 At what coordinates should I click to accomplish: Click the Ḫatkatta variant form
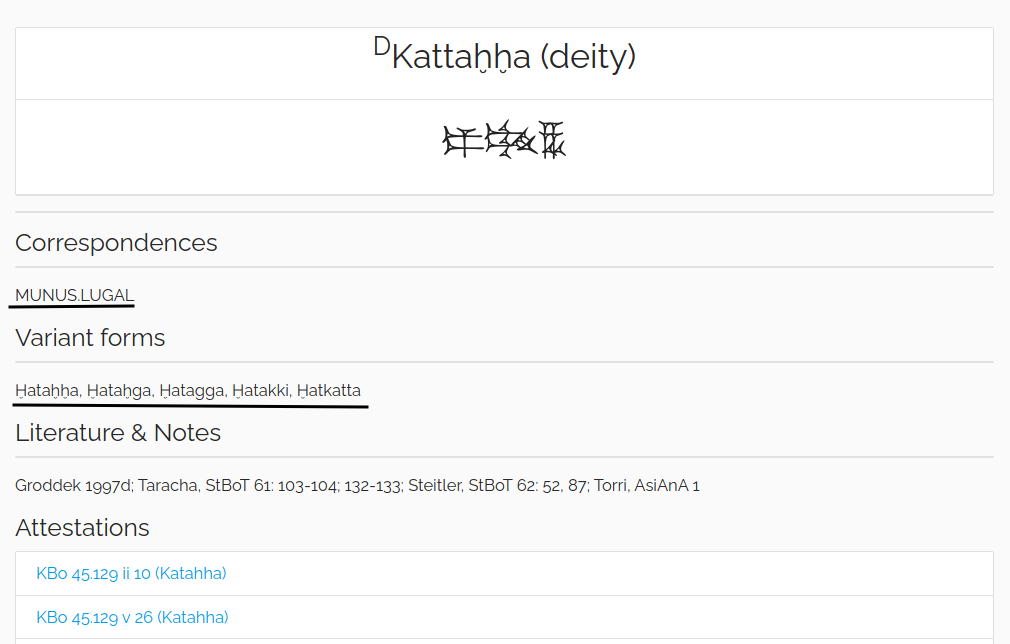(329, 390)
